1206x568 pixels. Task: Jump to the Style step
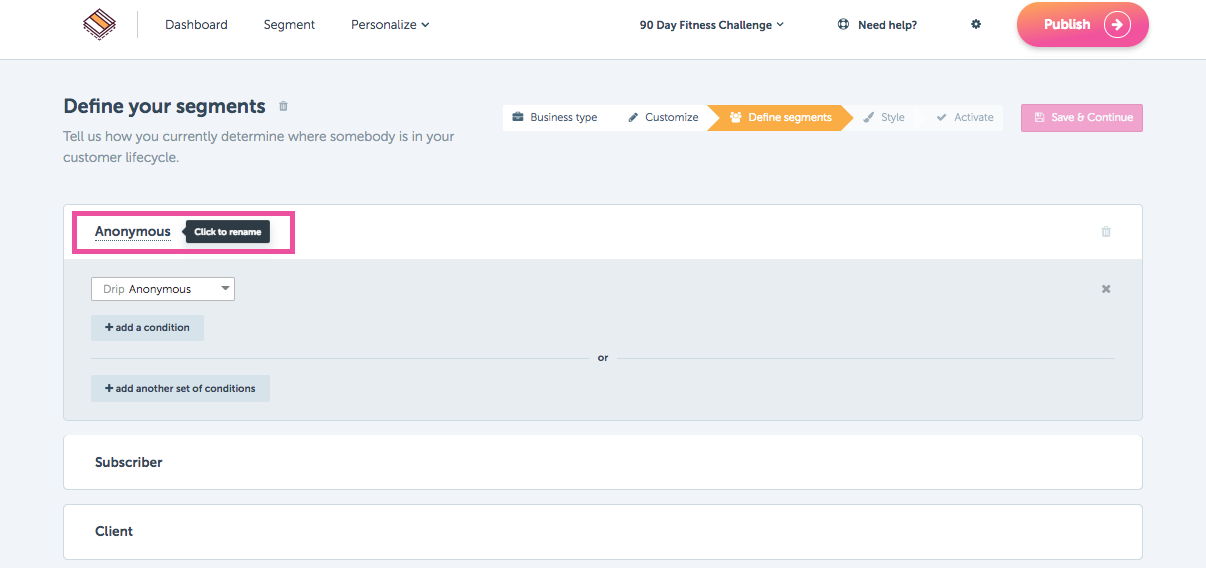[884, 118]
